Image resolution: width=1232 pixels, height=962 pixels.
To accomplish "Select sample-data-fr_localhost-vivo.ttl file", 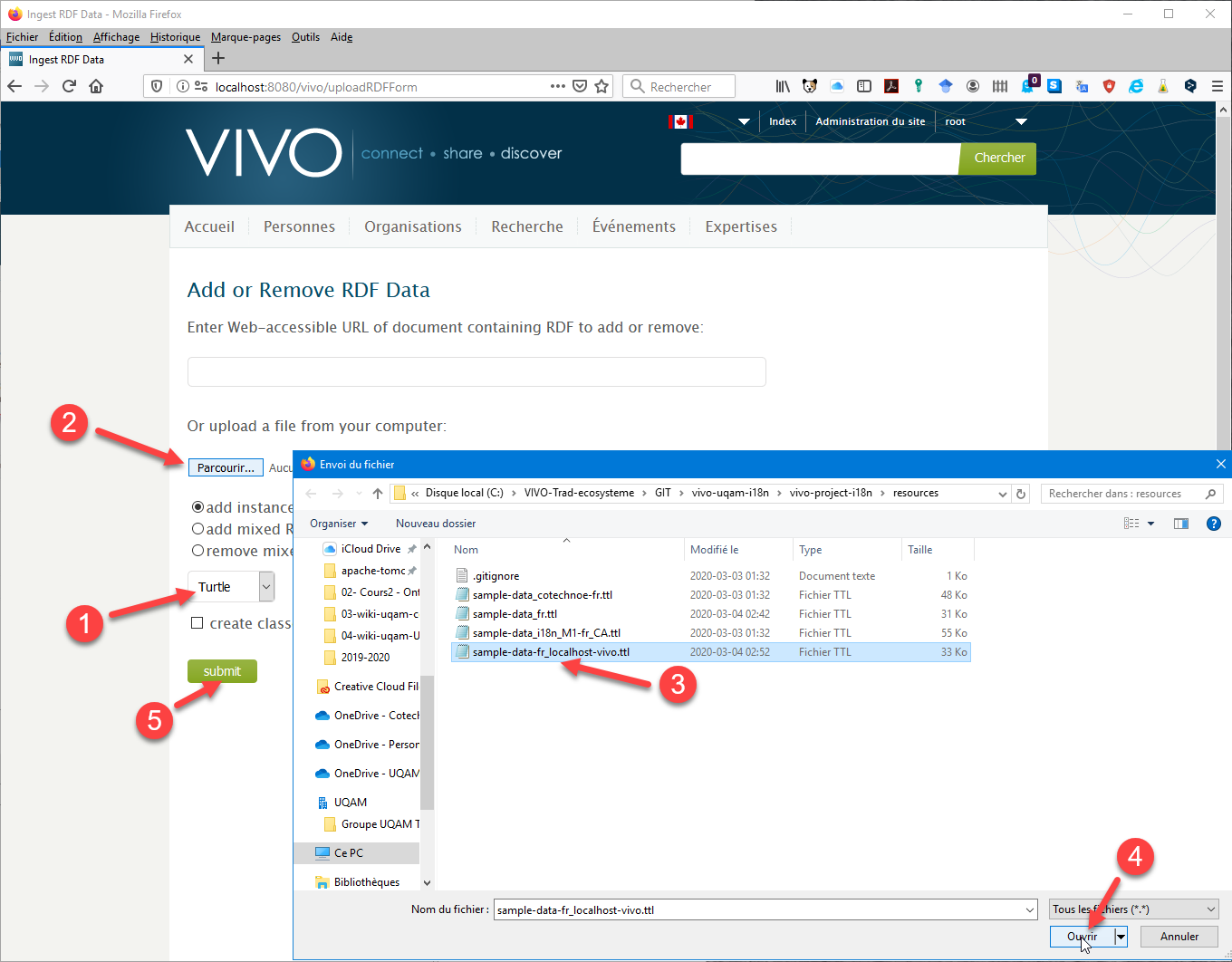I will point(711,652).
